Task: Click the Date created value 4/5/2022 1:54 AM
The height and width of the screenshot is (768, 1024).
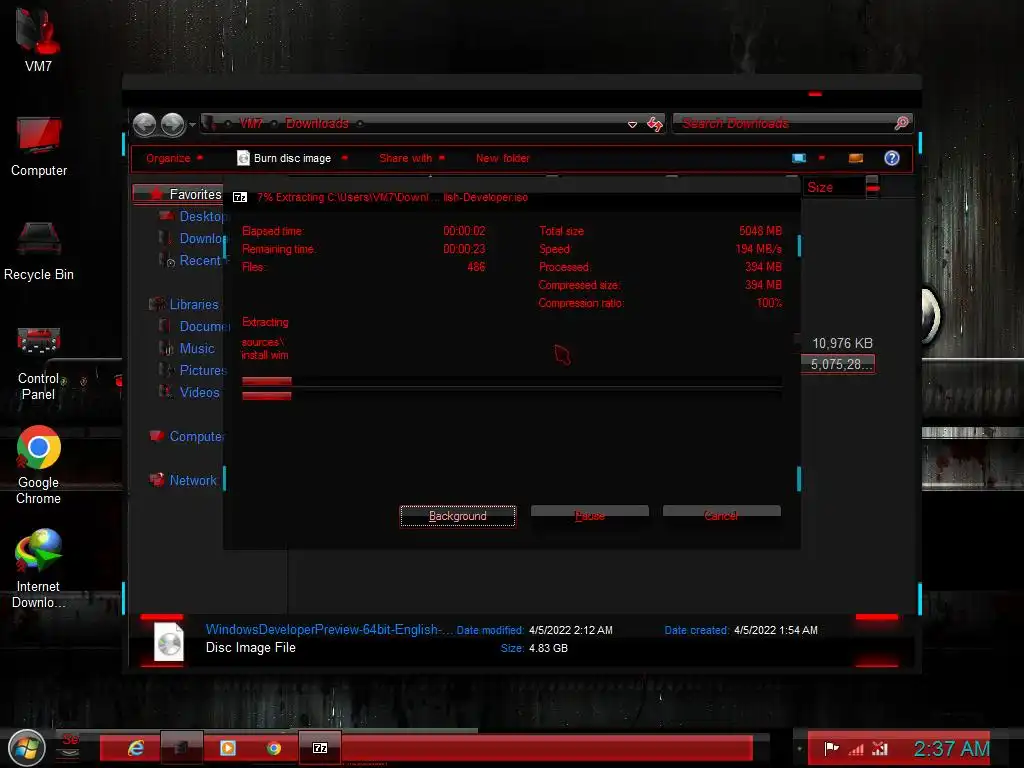Action: (776, 630)
